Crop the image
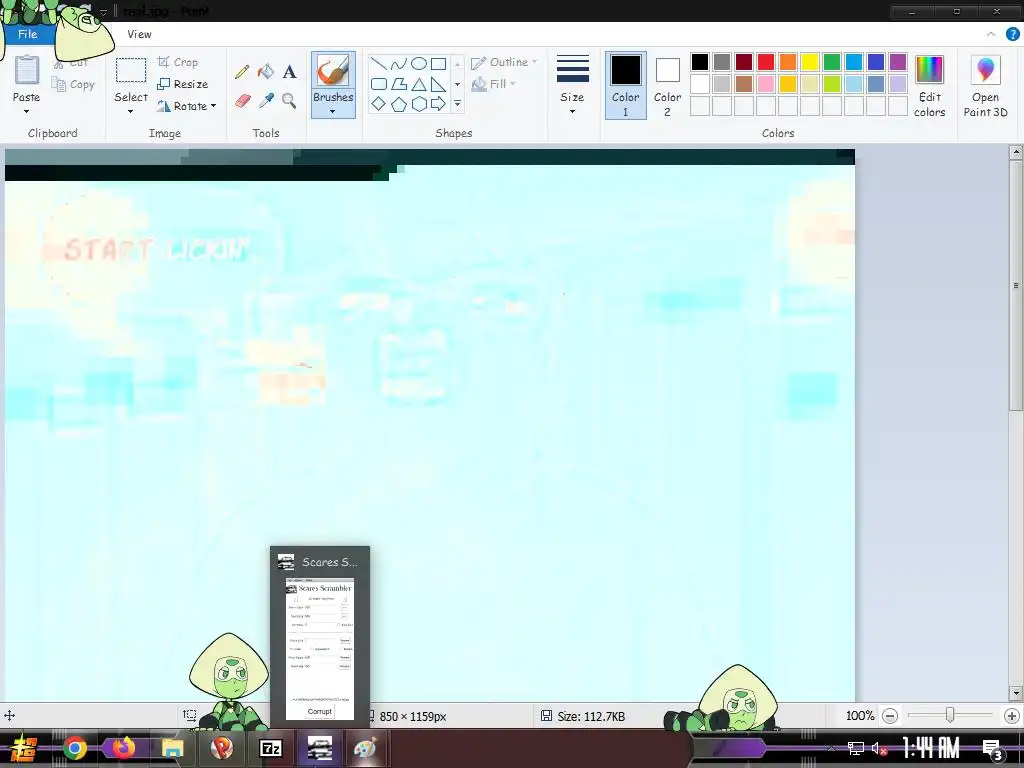1024x768 pixels. [x=178, y=62]
